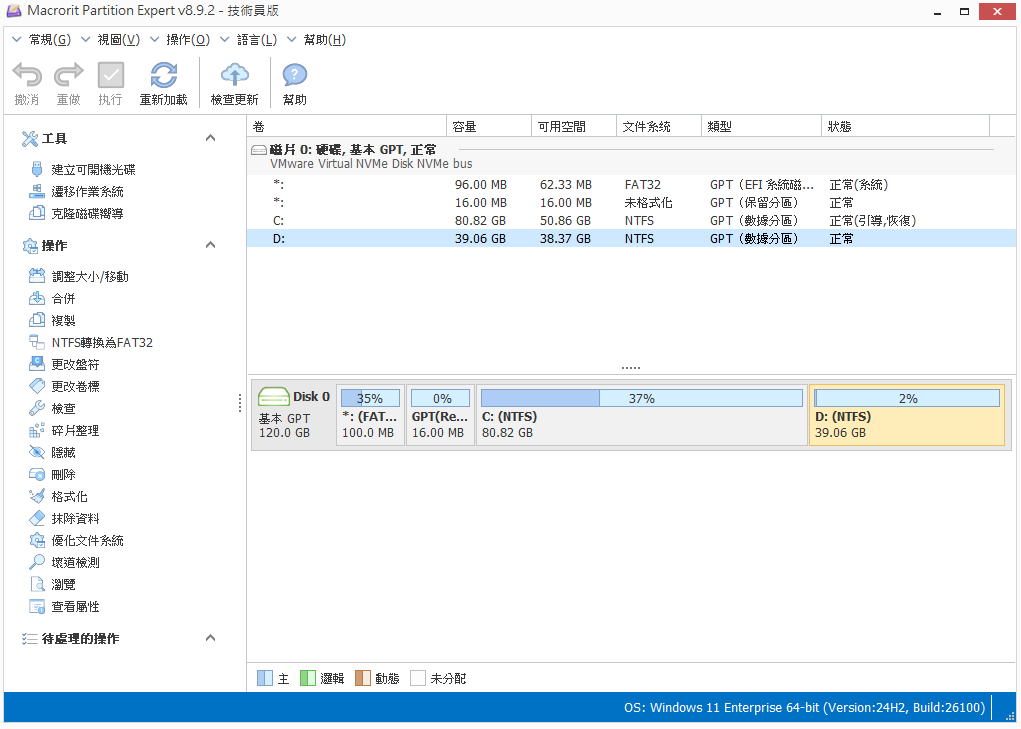The height and width of the screenshot is (729, 1021).
Task: Sort by the 可用空間 column header
Action: tap(574, 126)
